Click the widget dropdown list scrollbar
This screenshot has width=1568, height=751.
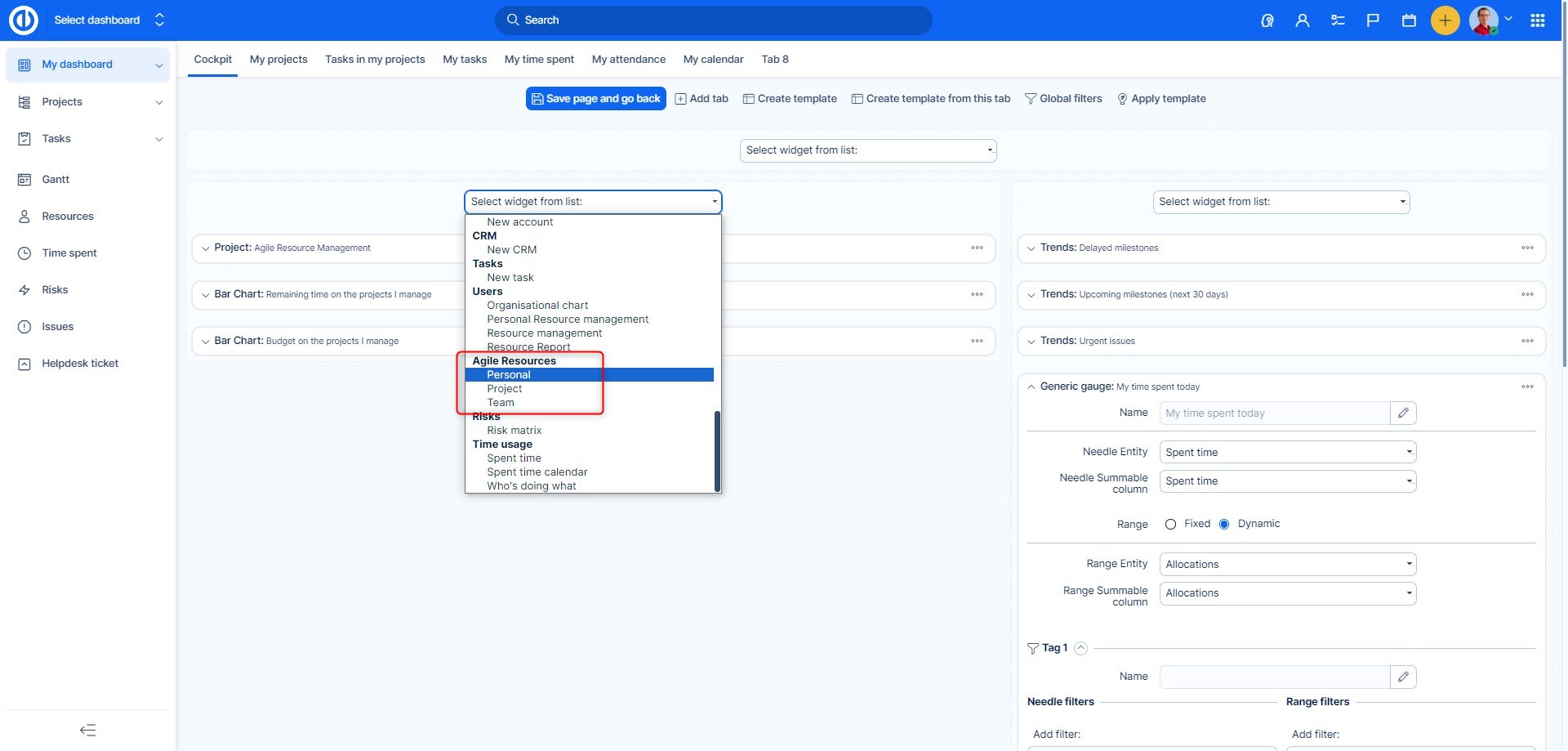pos(717,449)
